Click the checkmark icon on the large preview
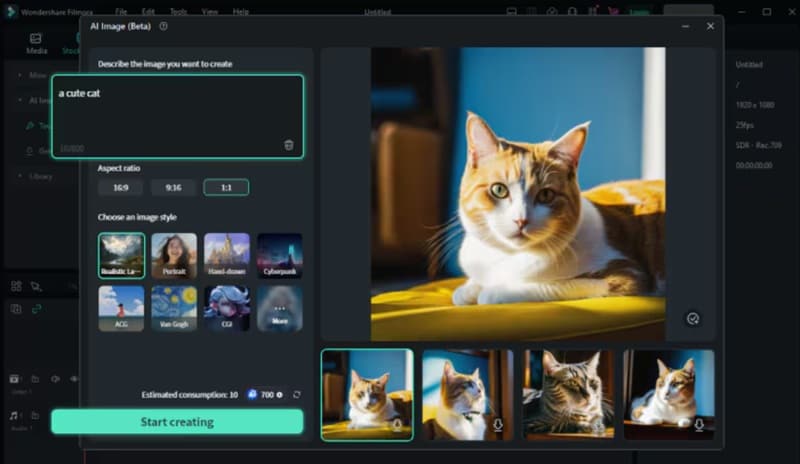Screen dimensions: 800x464 click(x=693, y=319)
